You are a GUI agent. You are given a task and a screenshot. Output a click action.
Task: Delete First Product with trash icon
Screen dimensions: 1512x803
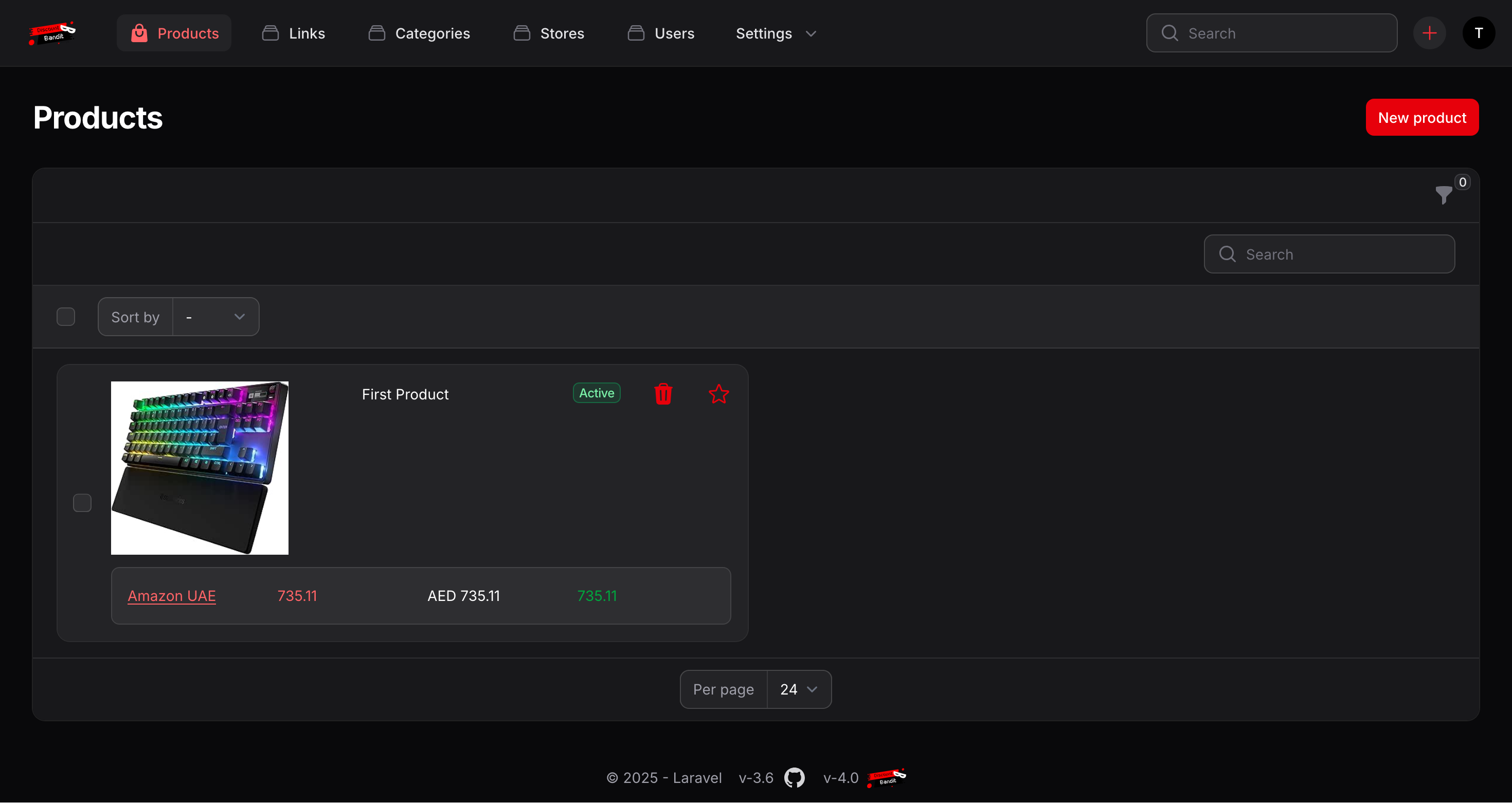point(663,394)
